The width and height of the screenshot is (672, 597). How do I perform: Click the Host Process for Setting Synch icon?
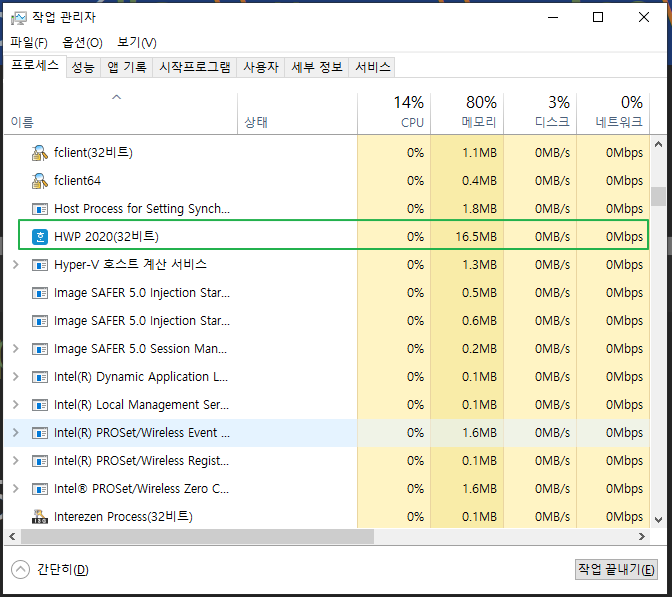pos(40,209)
